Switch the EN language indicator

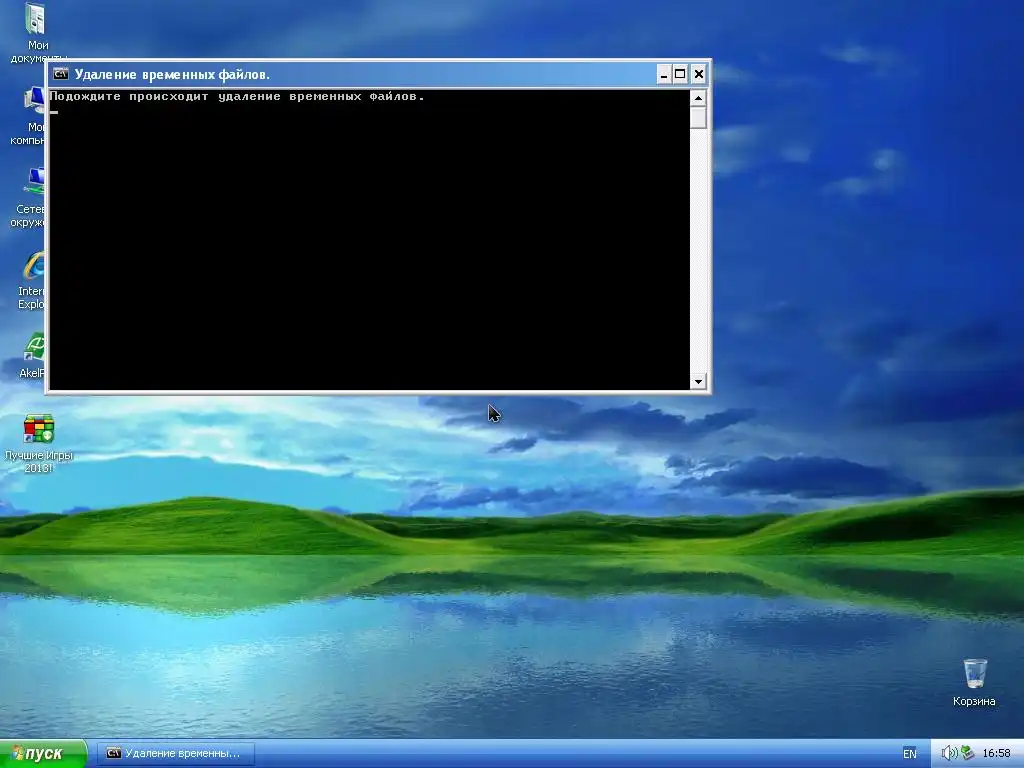click(x=910, y=754)
